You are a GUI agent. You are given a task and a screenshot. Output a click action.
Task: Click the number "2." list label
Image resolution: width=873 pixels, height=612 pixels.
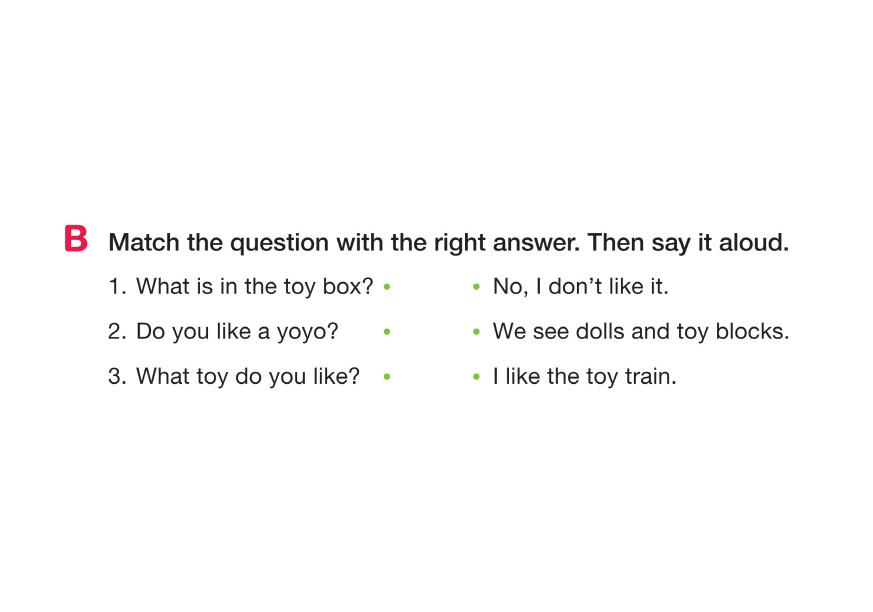point(117,332)
